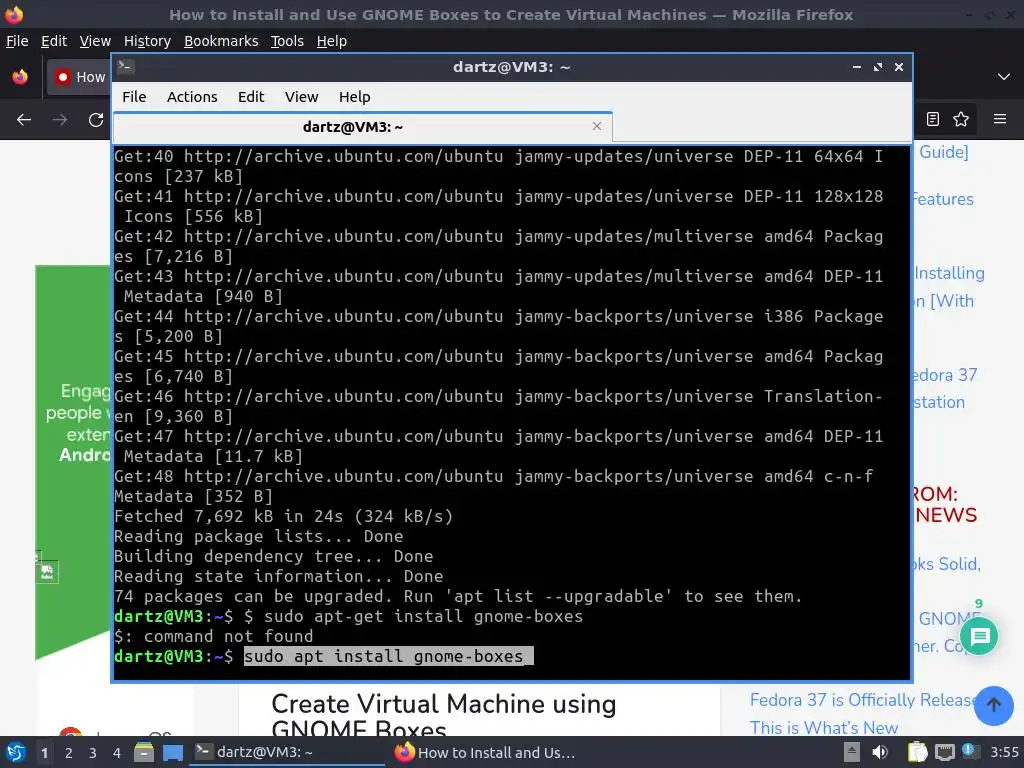Open Firefox File menu
Screen dimensions: 1024x768
(x=17, y=41)
